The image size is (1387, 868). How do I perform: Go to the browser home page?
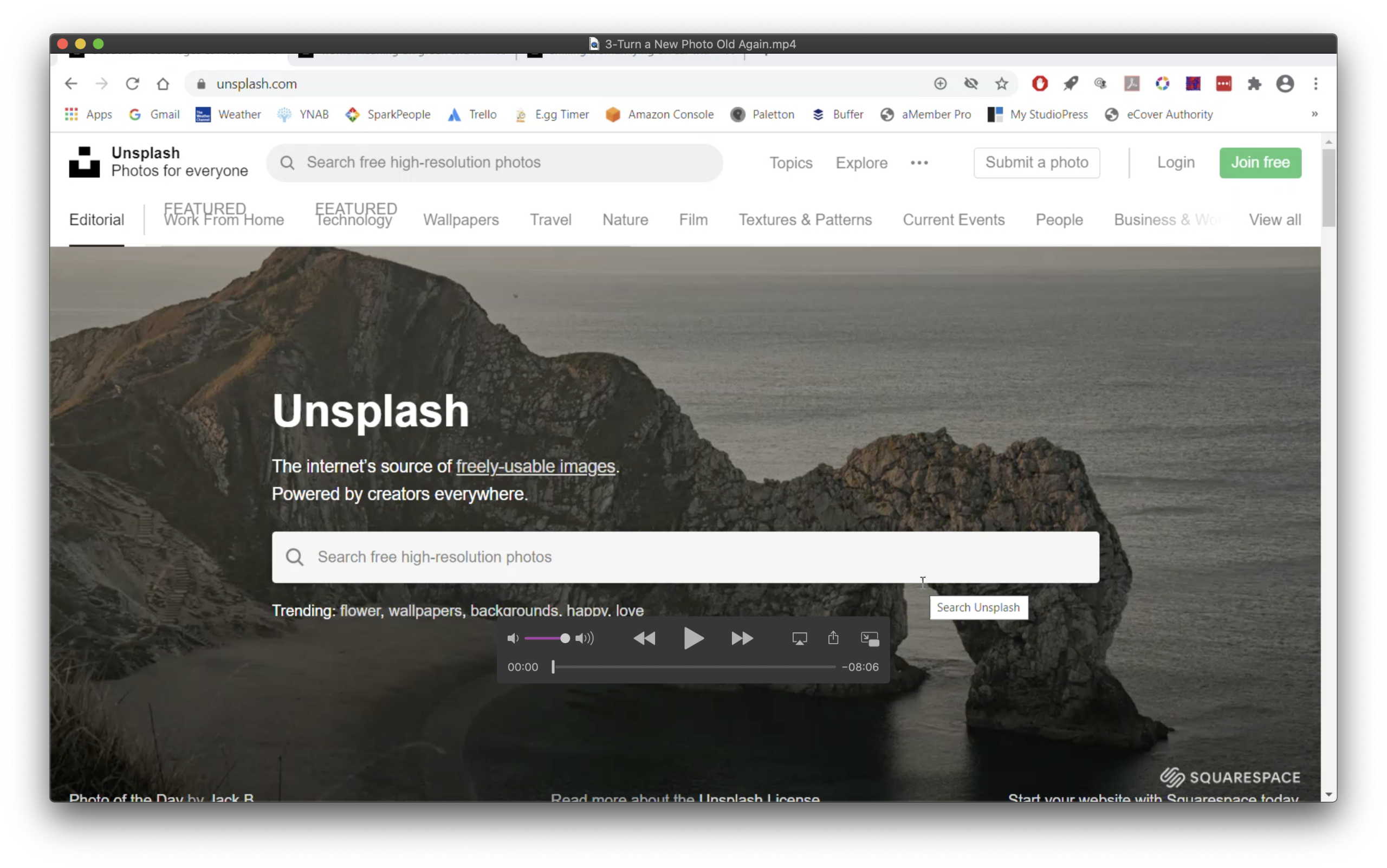(163, 84)
